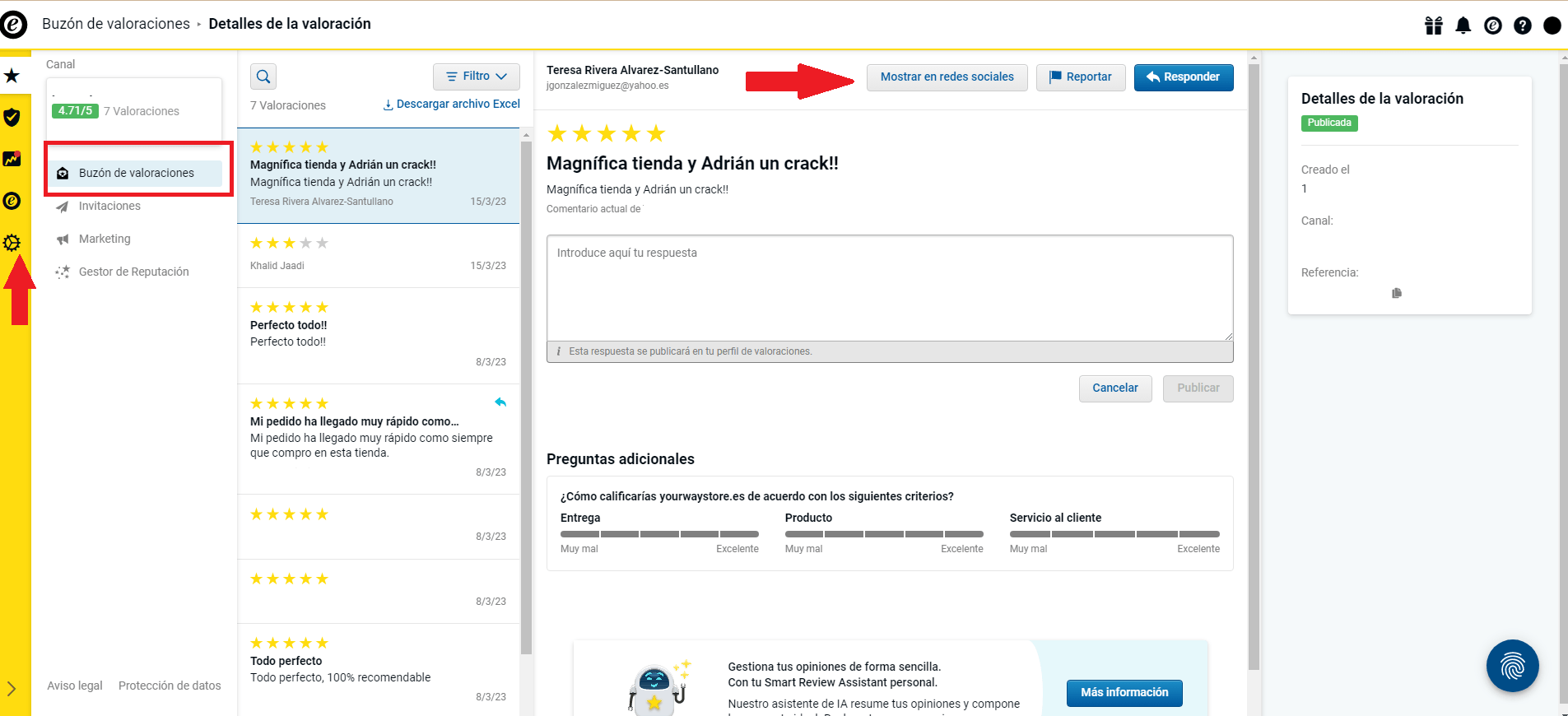
Task: Copy the reference with copy icon
Action: click(x=1397, y=293)
